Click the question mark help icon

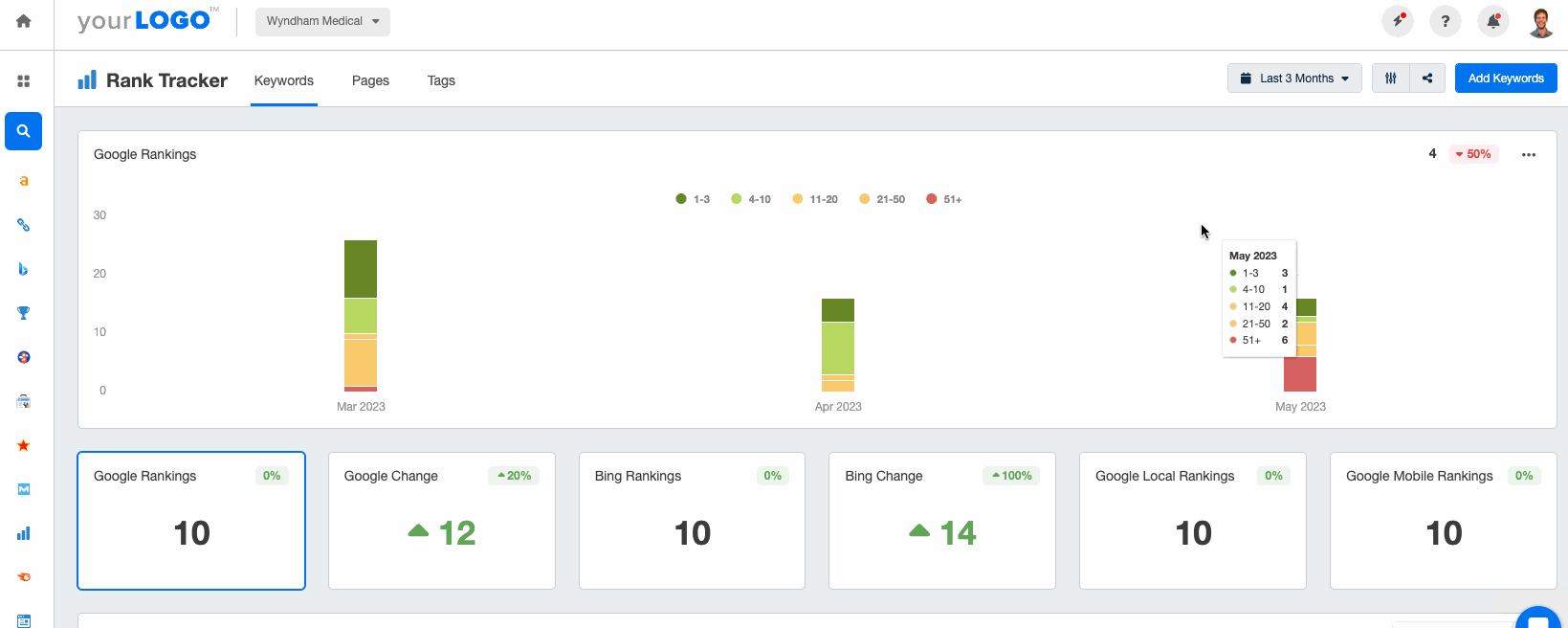pos(1445,21)
